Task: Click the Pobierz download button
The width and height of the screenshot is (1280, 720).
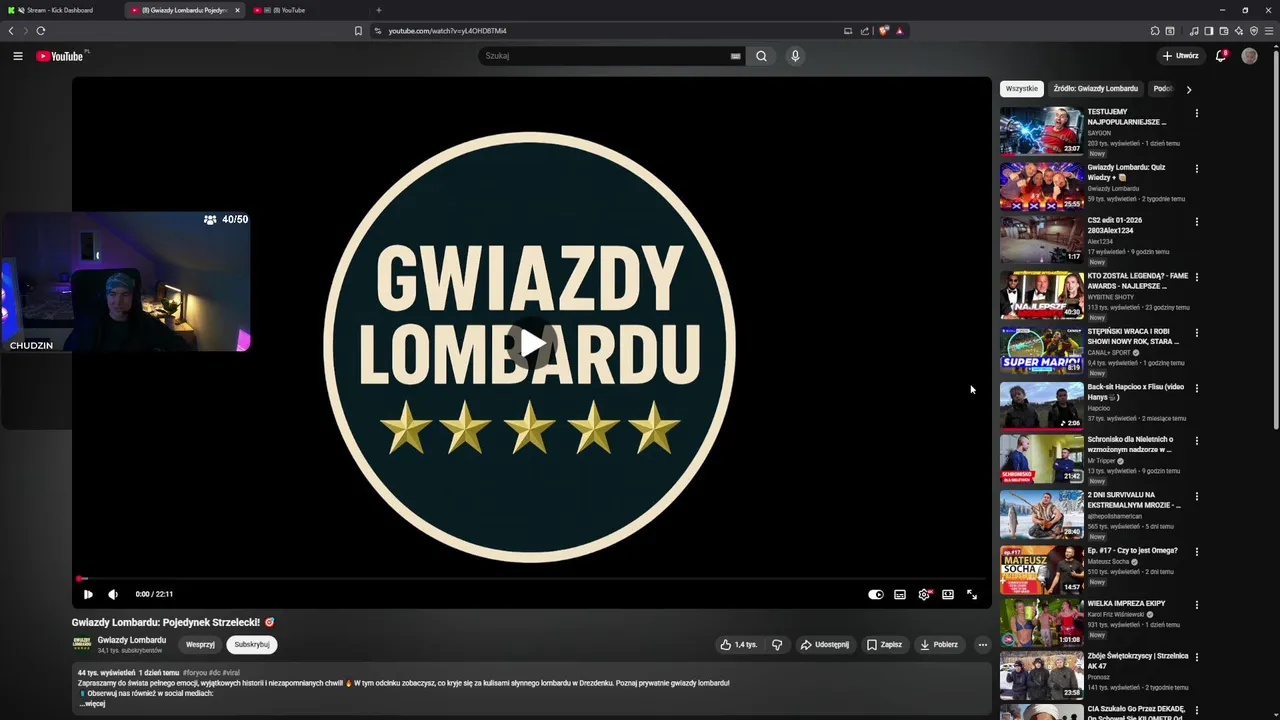Action: 939,645
